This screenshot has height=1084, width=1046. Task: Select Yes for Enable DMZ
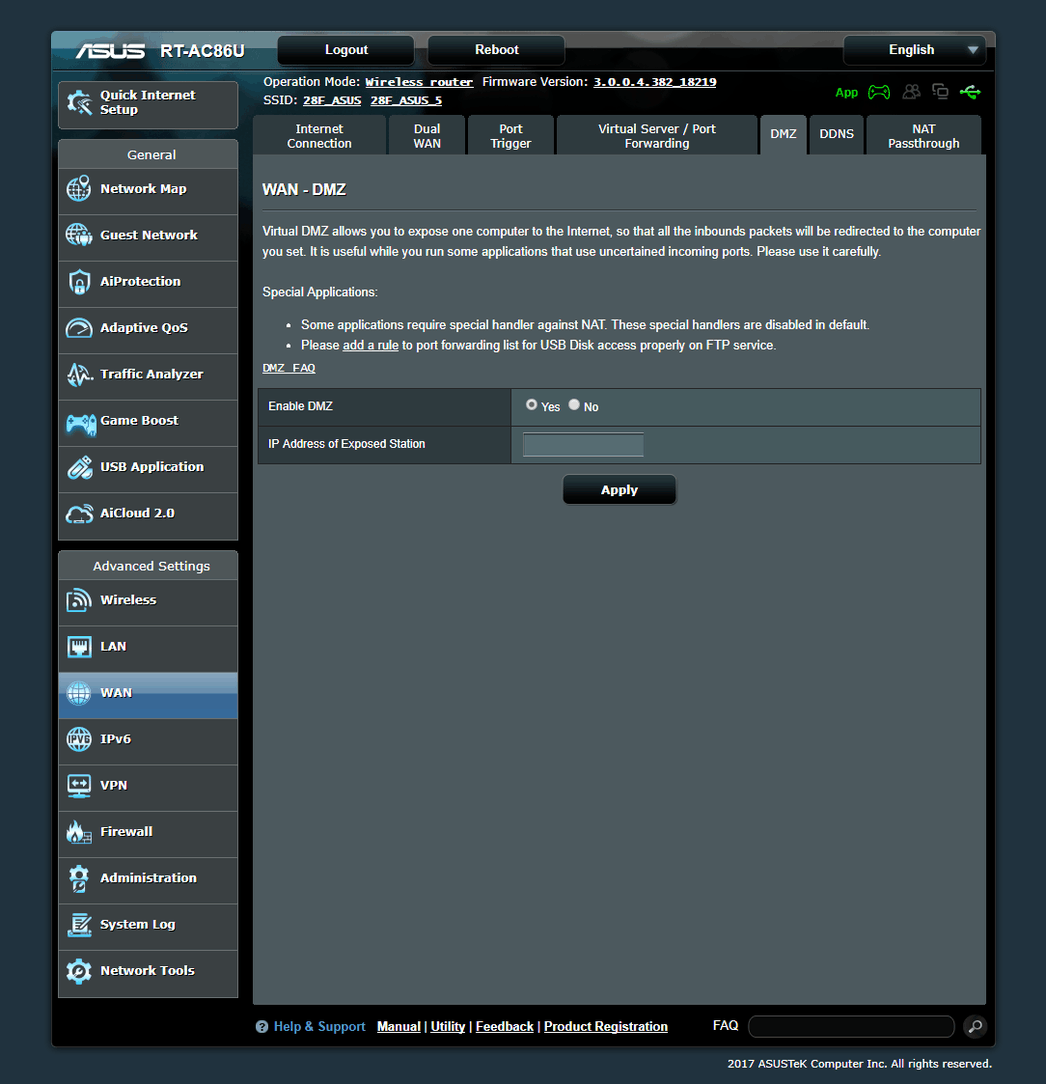(531, 404)
